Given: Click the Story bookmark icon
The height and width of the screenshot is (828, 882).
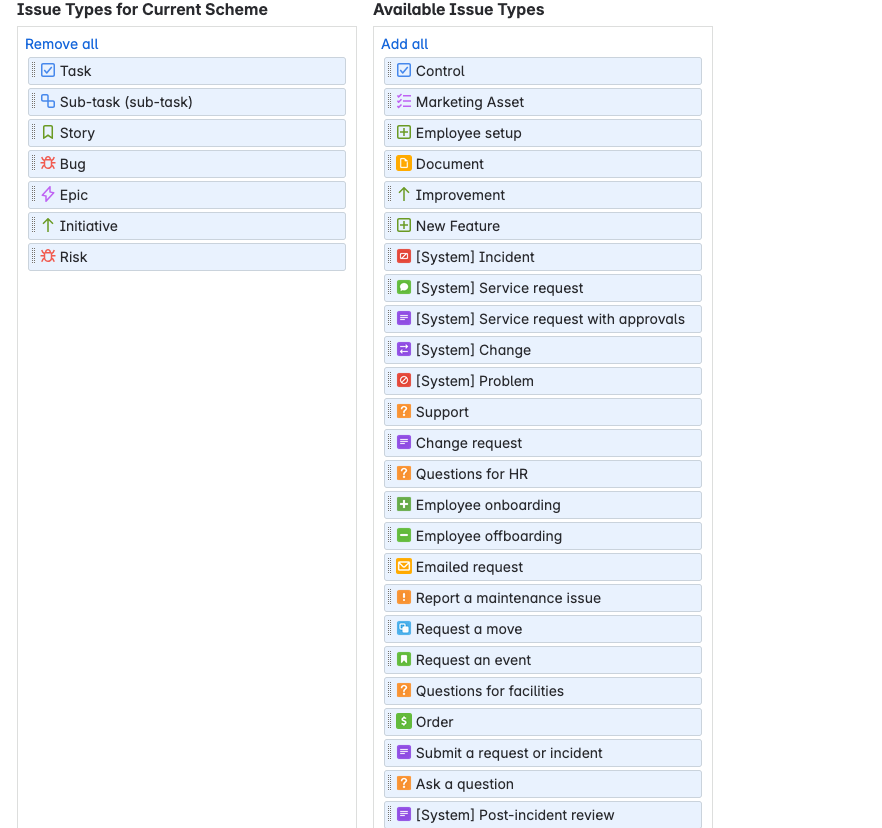Looking at the screenshot, I should [47, 132].
